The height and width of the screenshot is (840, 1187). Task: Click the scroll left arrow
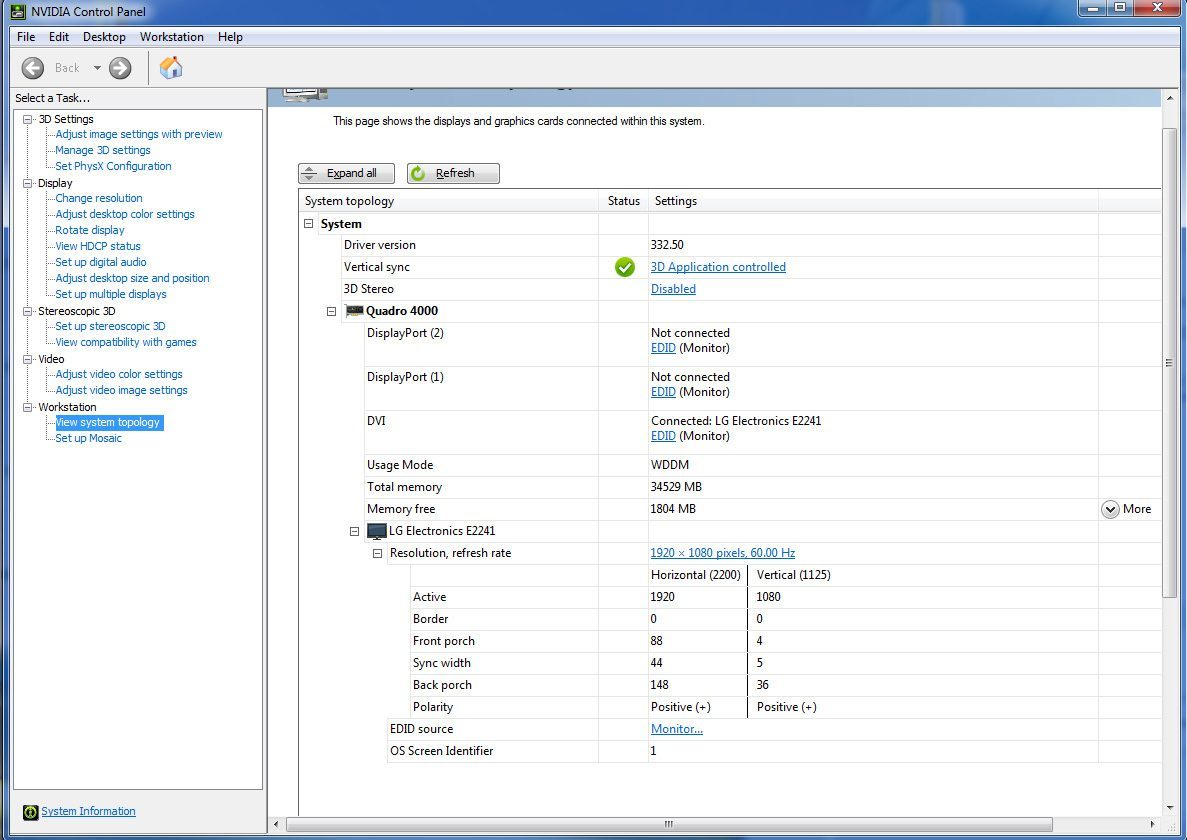point(276,824)
